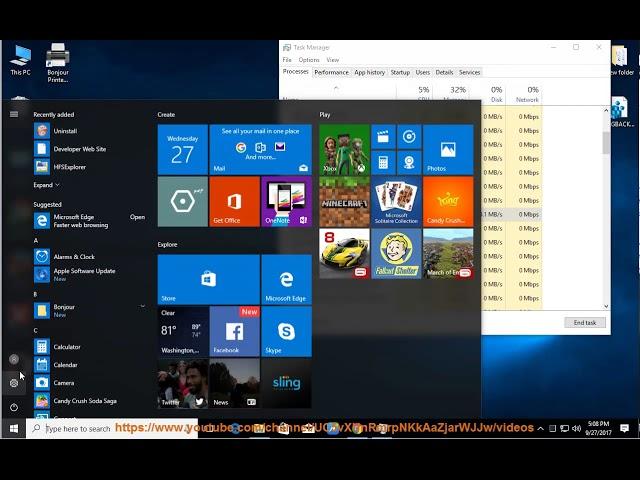Click the Settings gear in Start sidebar
Viewport: 640px width, 480px height.
[x=14, y=383]
